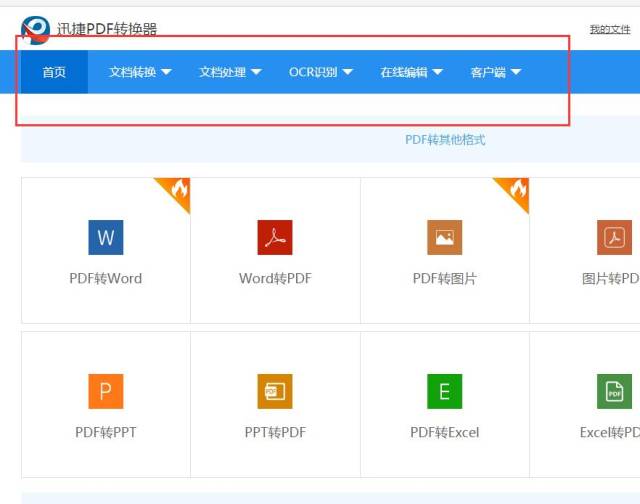
Task: Open the PDF转Word blue W icon
Action: point(106,238)
